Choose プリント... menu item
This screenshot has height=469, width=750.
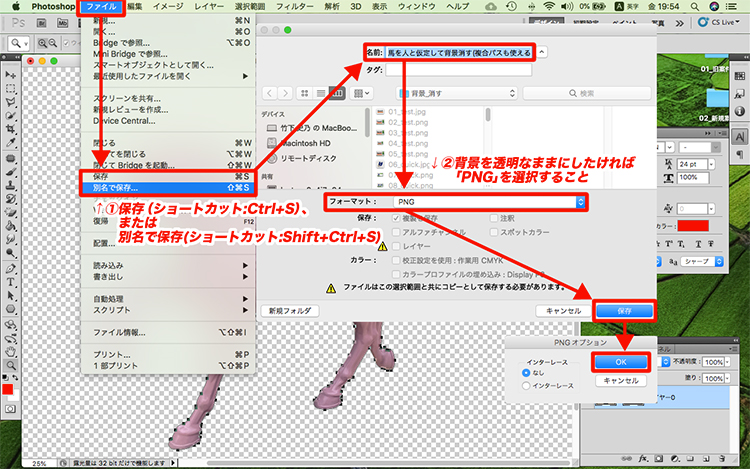(x=167, y=354)
